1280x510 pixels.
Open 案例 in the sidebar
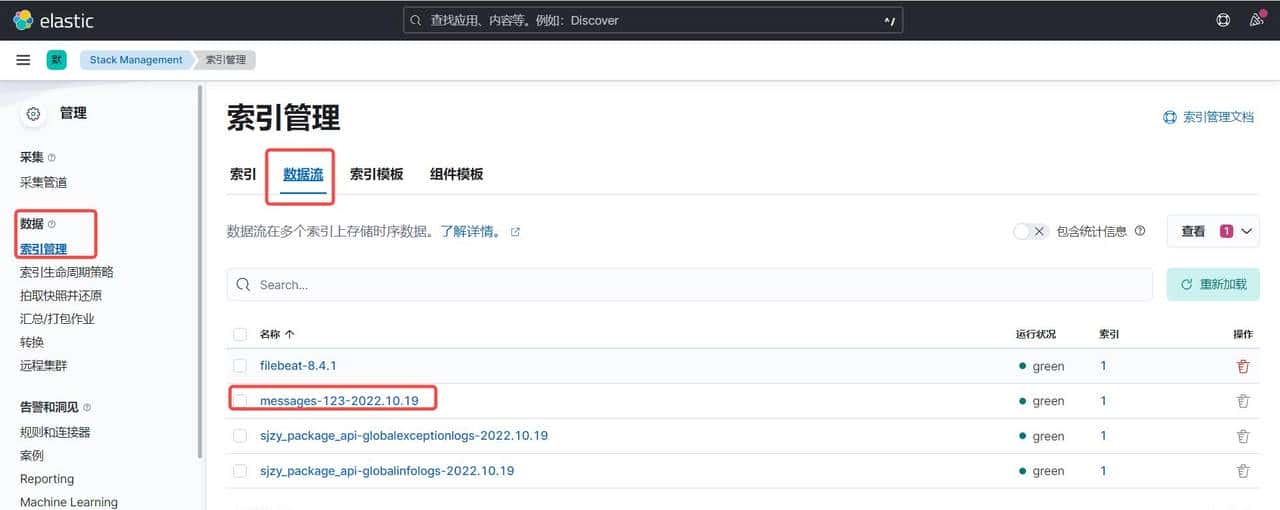coord(32,455)
